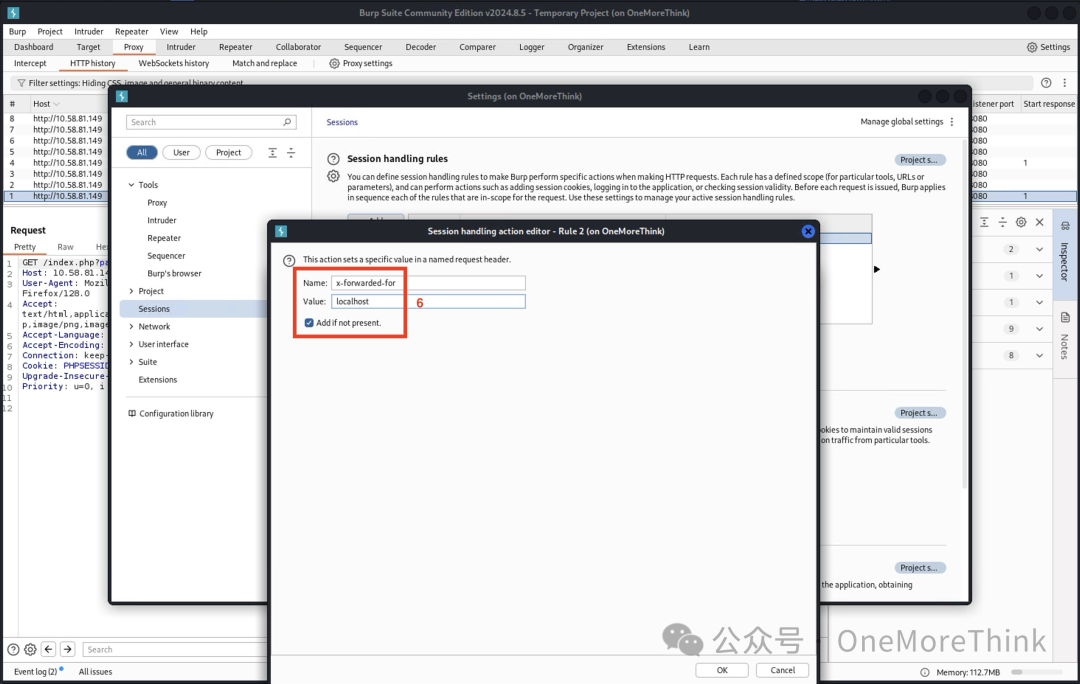Click the Name header field
Viewport: 1080px width, 684px height.
(428, 283)
